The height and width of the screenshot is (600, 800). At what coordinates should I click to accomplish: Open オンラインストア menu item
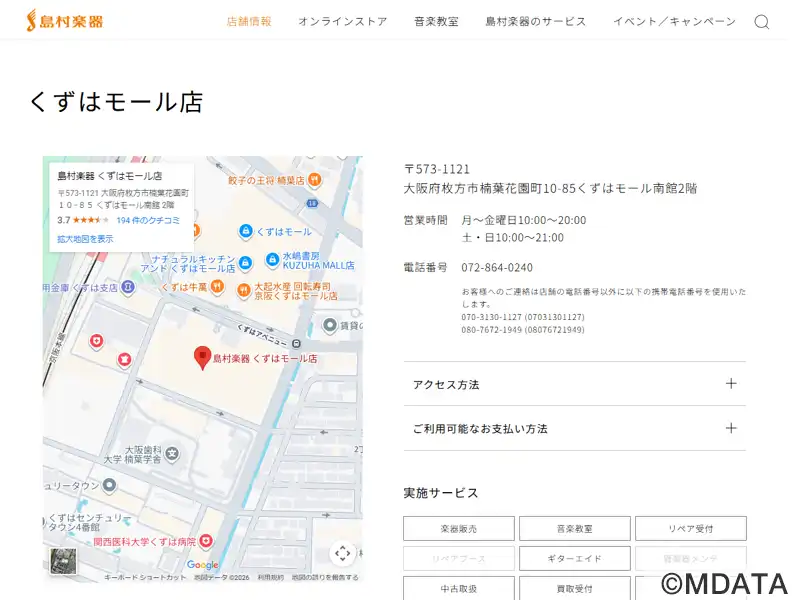point(343,21)
